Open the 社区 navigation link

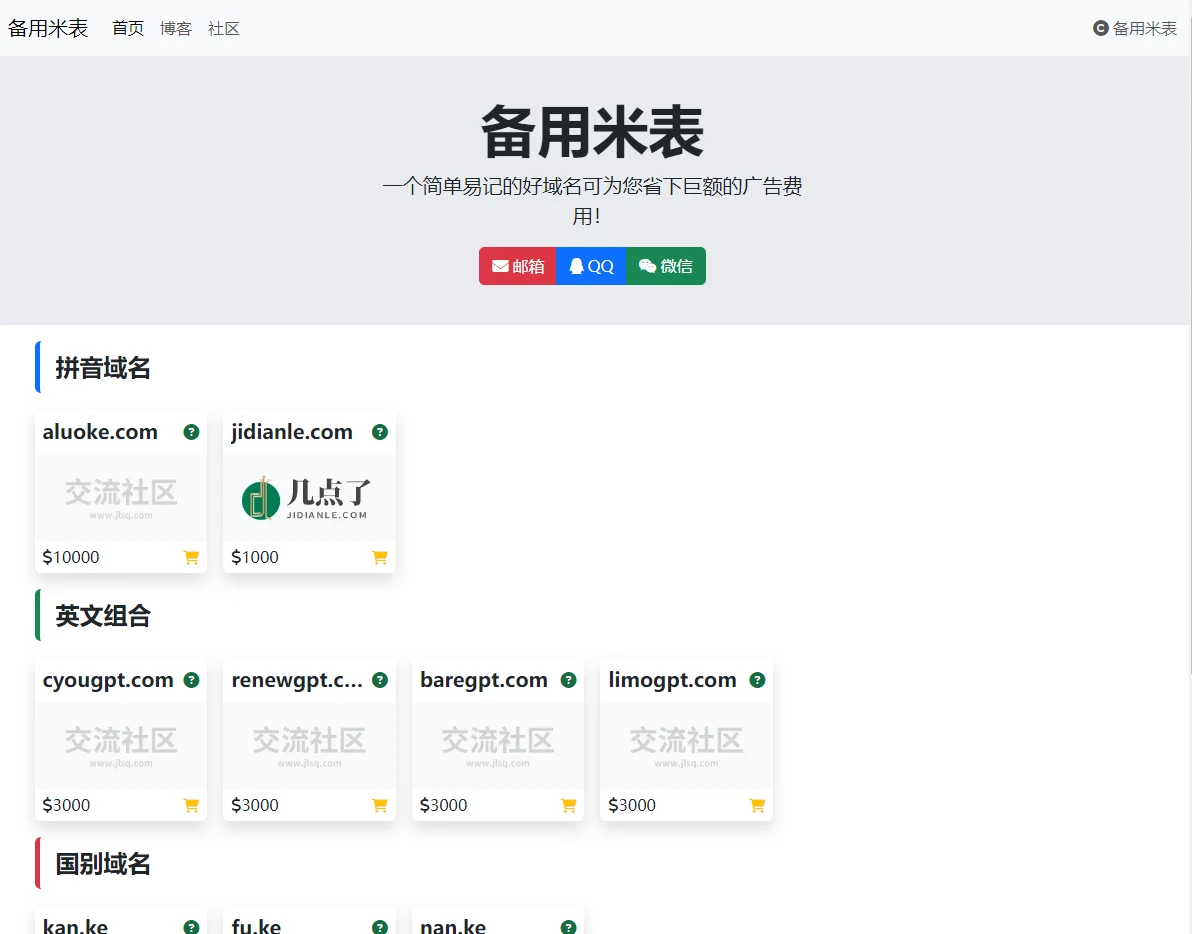[x=224, y=29]
